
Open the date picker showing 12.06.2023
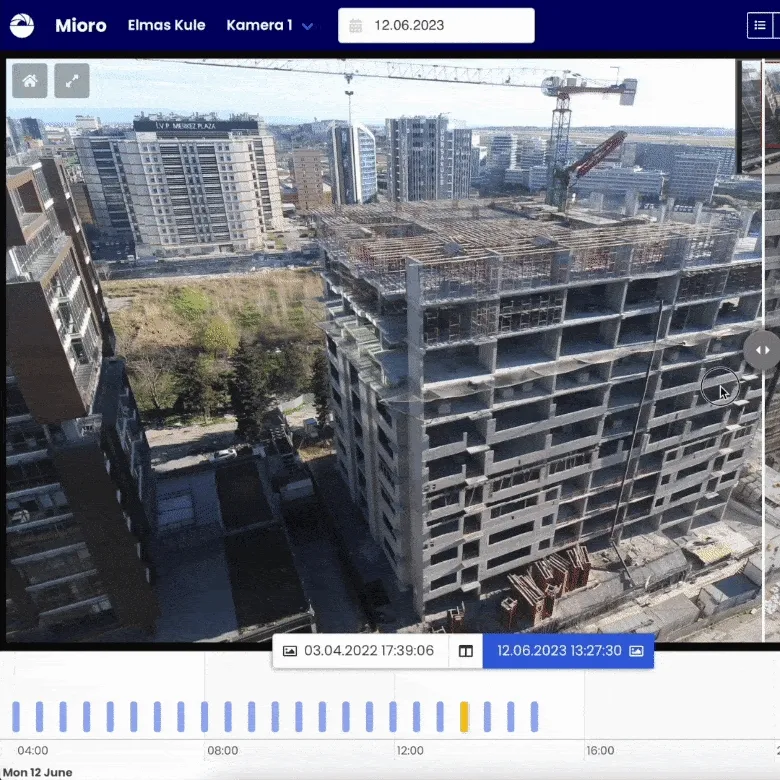(x=436, y=26)
